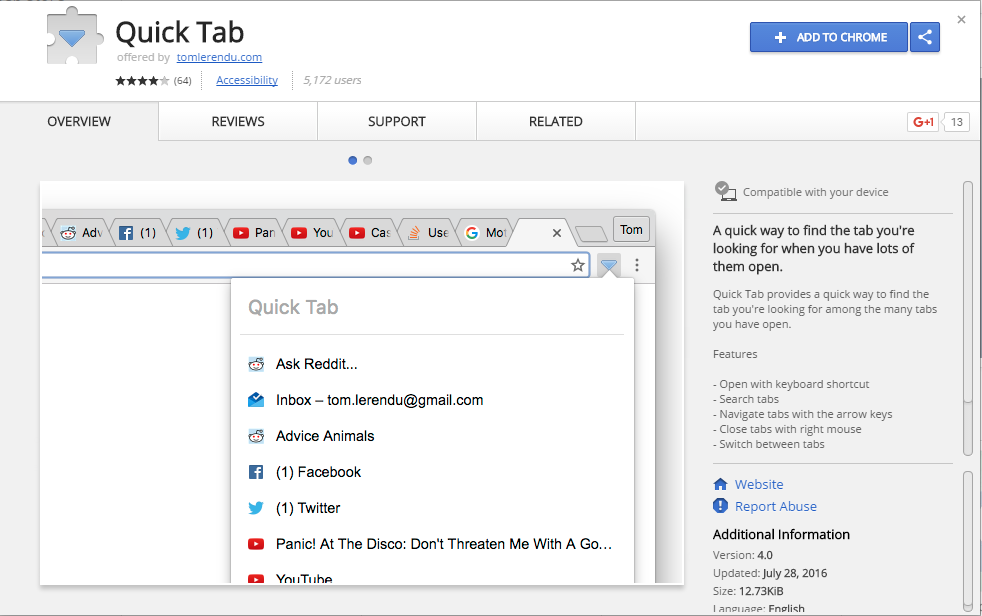This screenshot has width=982, height=616.
Task: Click the Google 'Mot' tab in screenshot
Action: click(x=487, y=233)
